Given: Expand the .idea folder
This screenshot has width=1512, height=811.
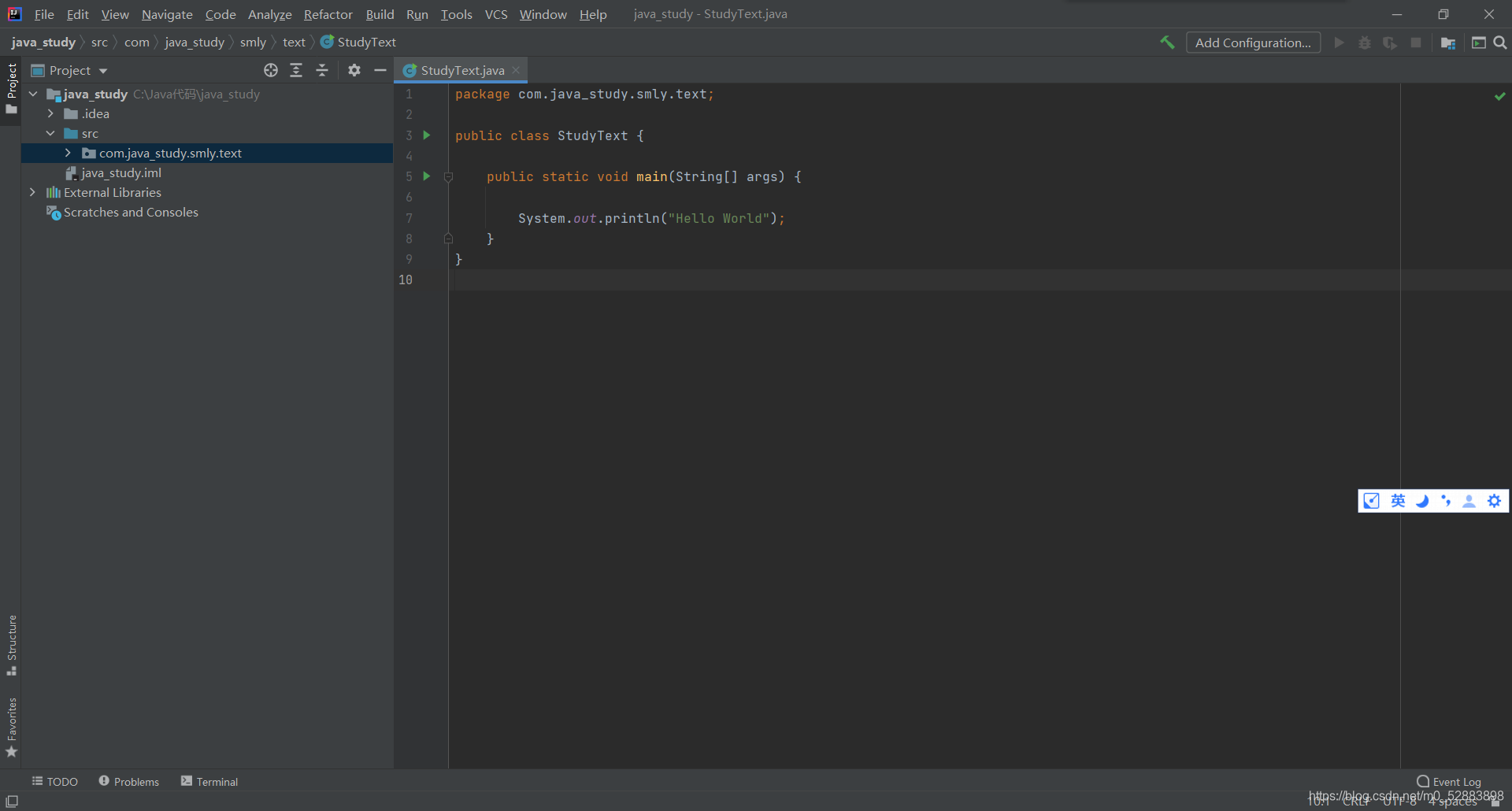Looking at the screenshot, I should click(x=50, y=113).
